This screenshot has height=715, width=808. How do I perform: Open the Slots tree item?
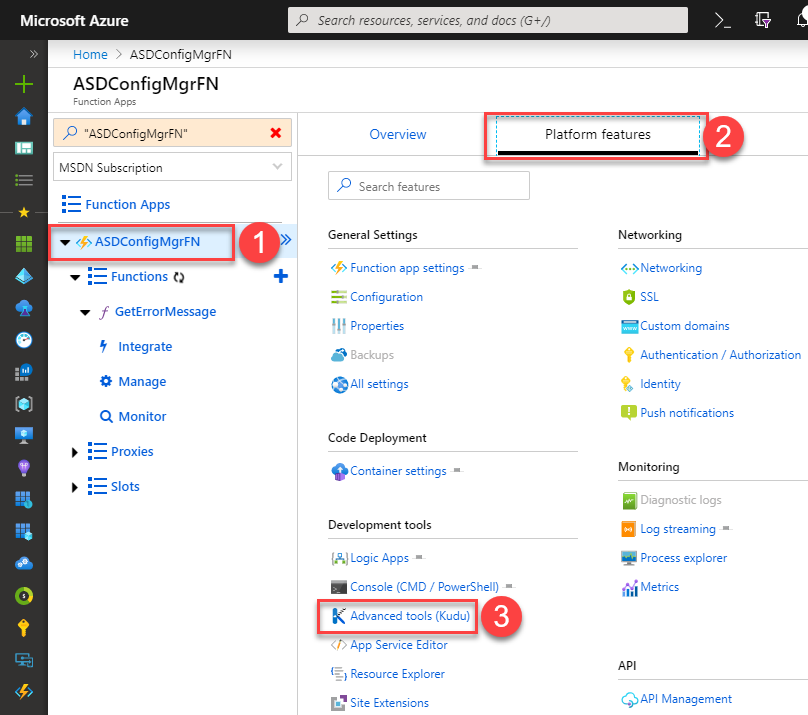(125, 487)
